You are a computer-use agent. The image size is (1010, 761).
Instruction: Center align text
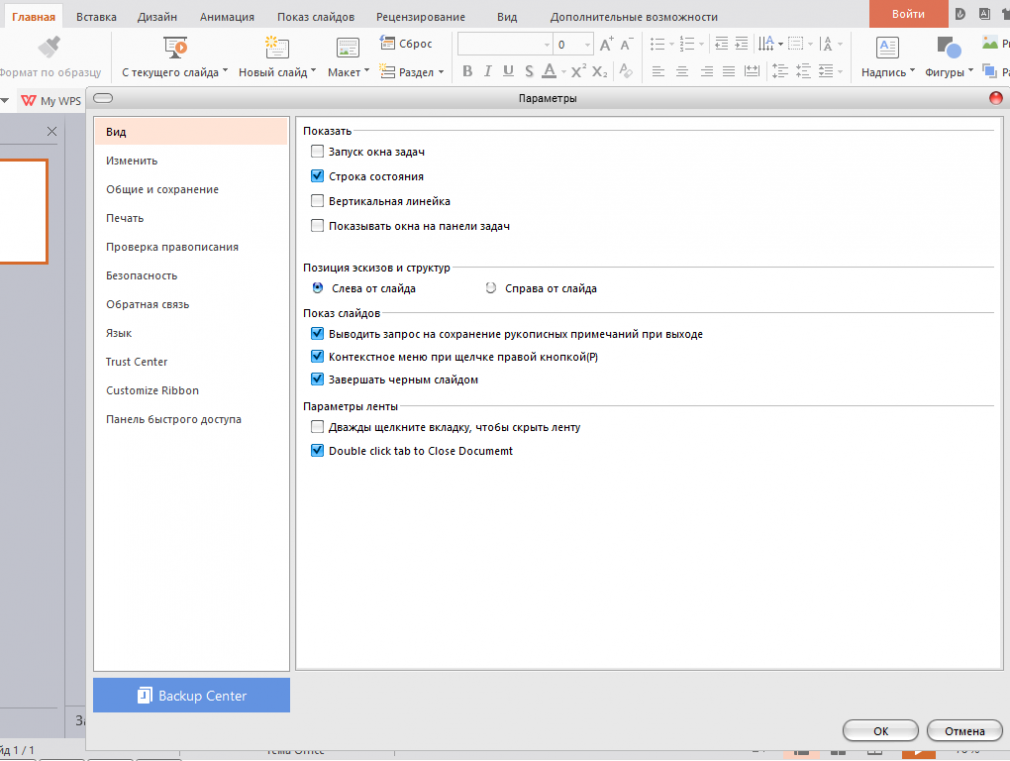[682, 71]
